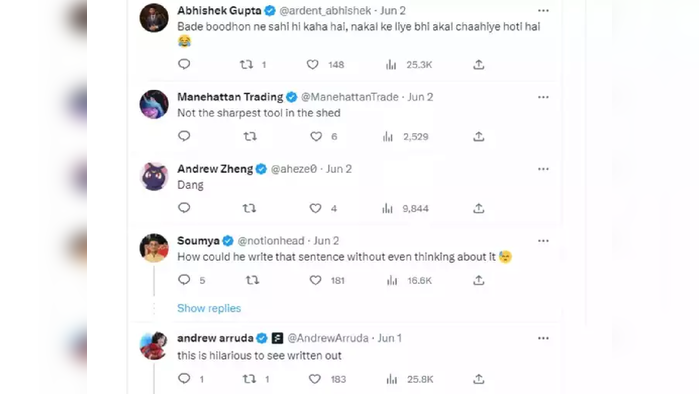Screen dimensions: 699x394
Task: Open more options menu on Soumya's tweet
Action: point(543,241)
